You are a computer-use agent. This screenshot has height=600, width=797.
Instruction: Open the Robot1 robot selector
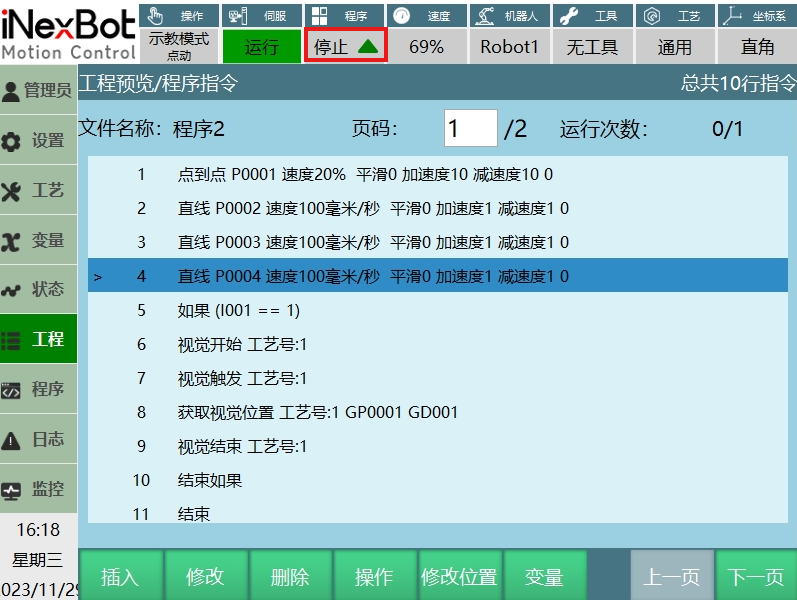pyautogui.click(x=509, y=47)
